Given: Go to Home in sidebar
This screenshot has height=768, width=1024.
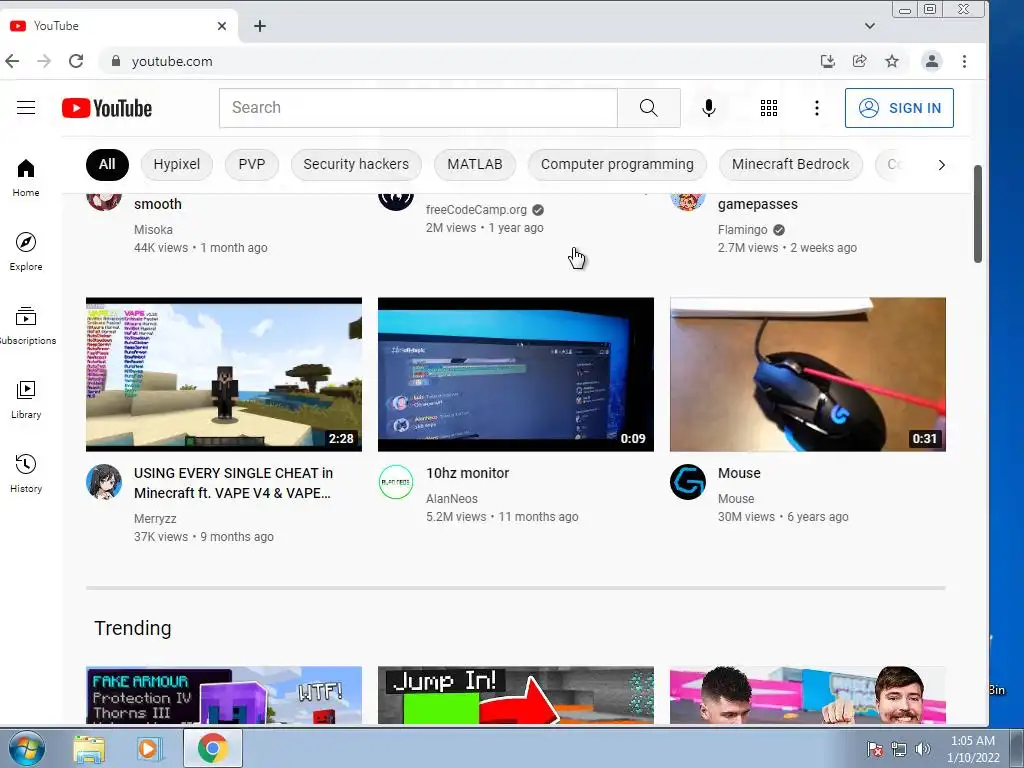Looking at the screenshot, I should [26, 178].
